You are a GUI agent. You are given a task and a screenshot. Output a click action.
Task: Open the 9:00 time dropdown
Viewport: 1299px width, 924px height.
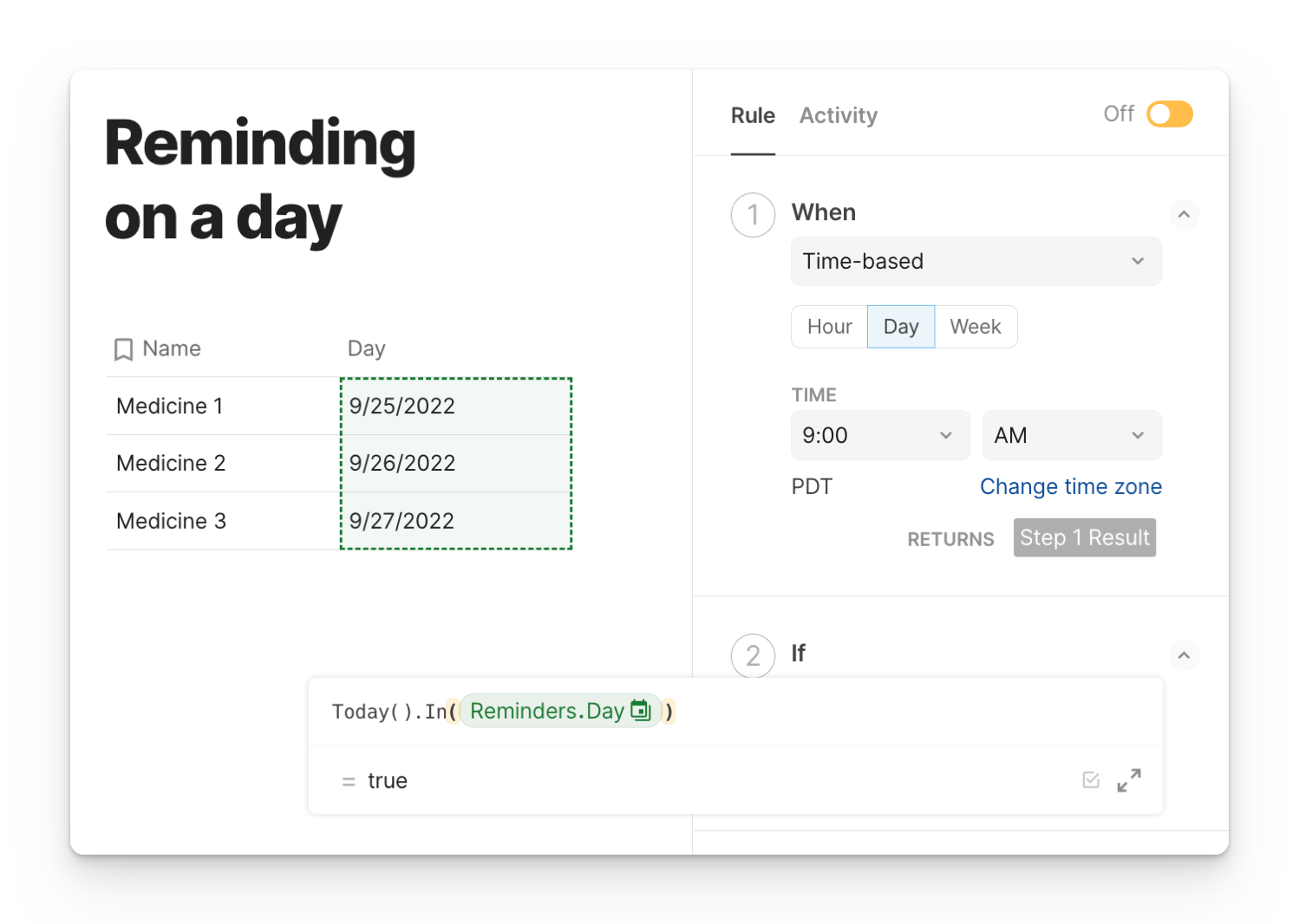click(879, 435)
